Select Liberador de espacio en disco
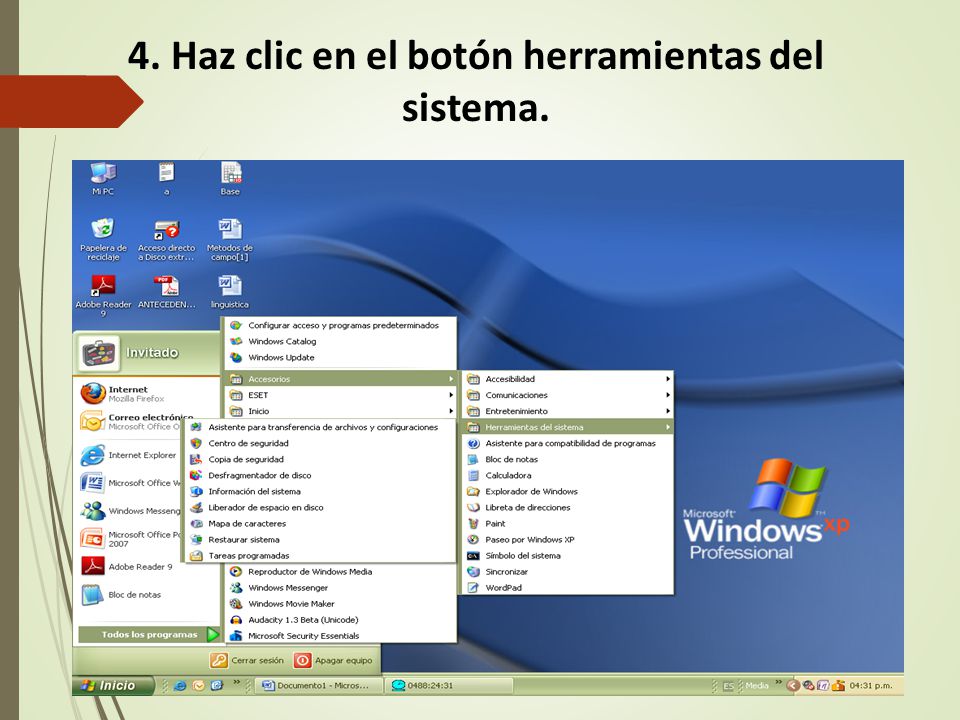 coord(320,507)
